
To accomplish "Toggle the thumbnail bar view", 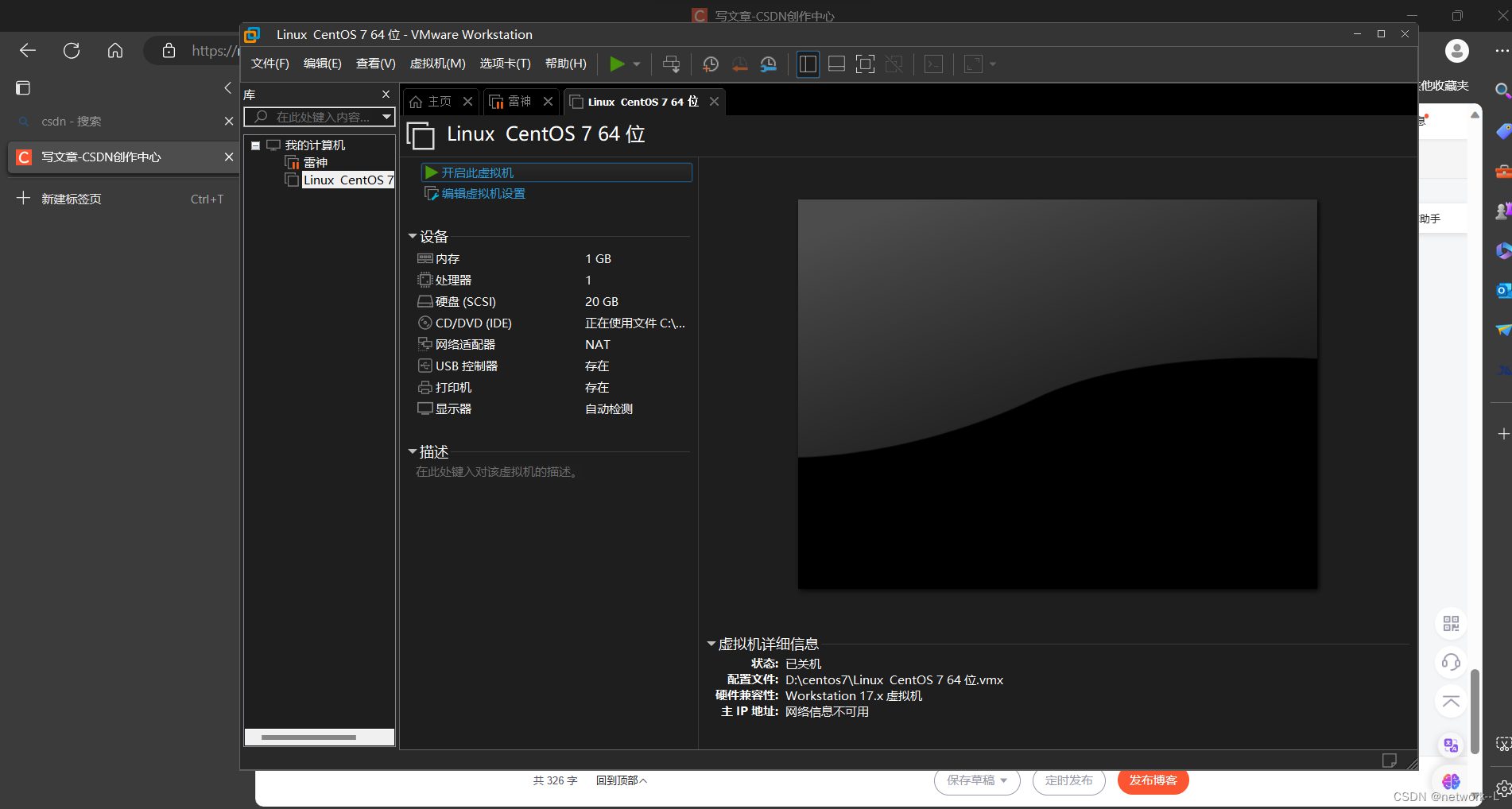I will click(x=836, y=64).
